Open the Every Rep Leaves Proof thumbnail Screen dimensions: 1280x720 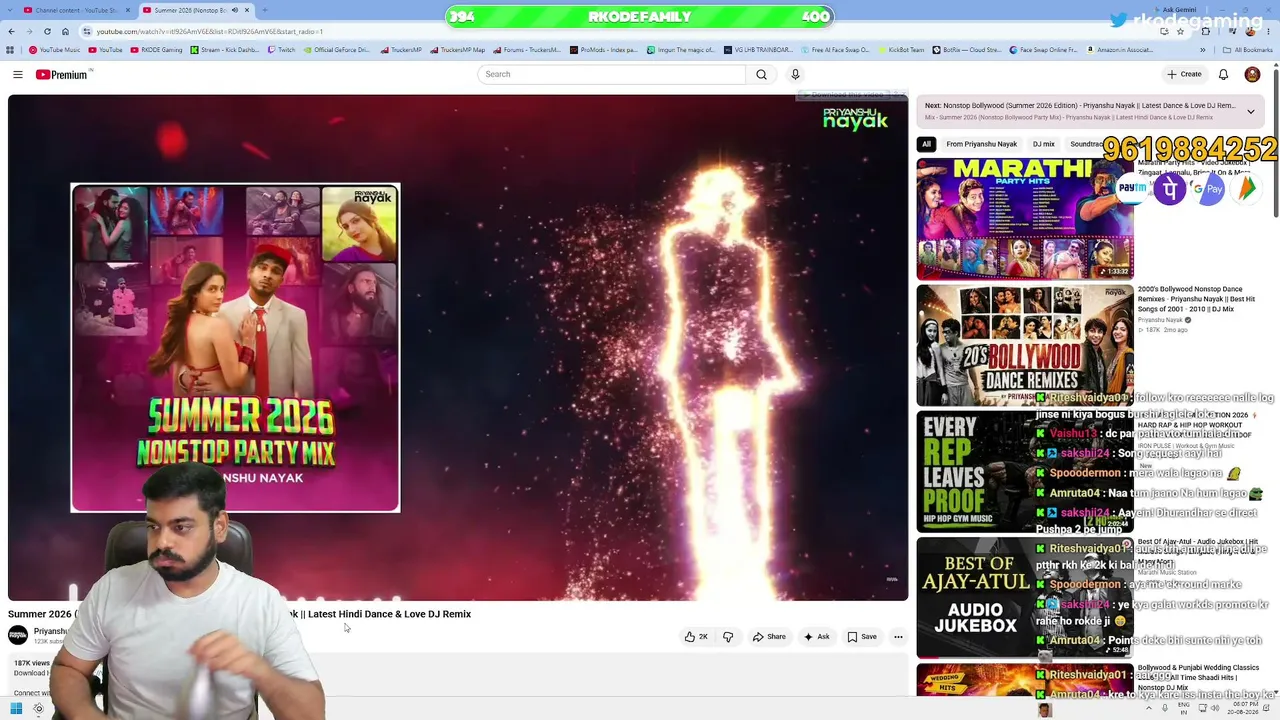1025,472
